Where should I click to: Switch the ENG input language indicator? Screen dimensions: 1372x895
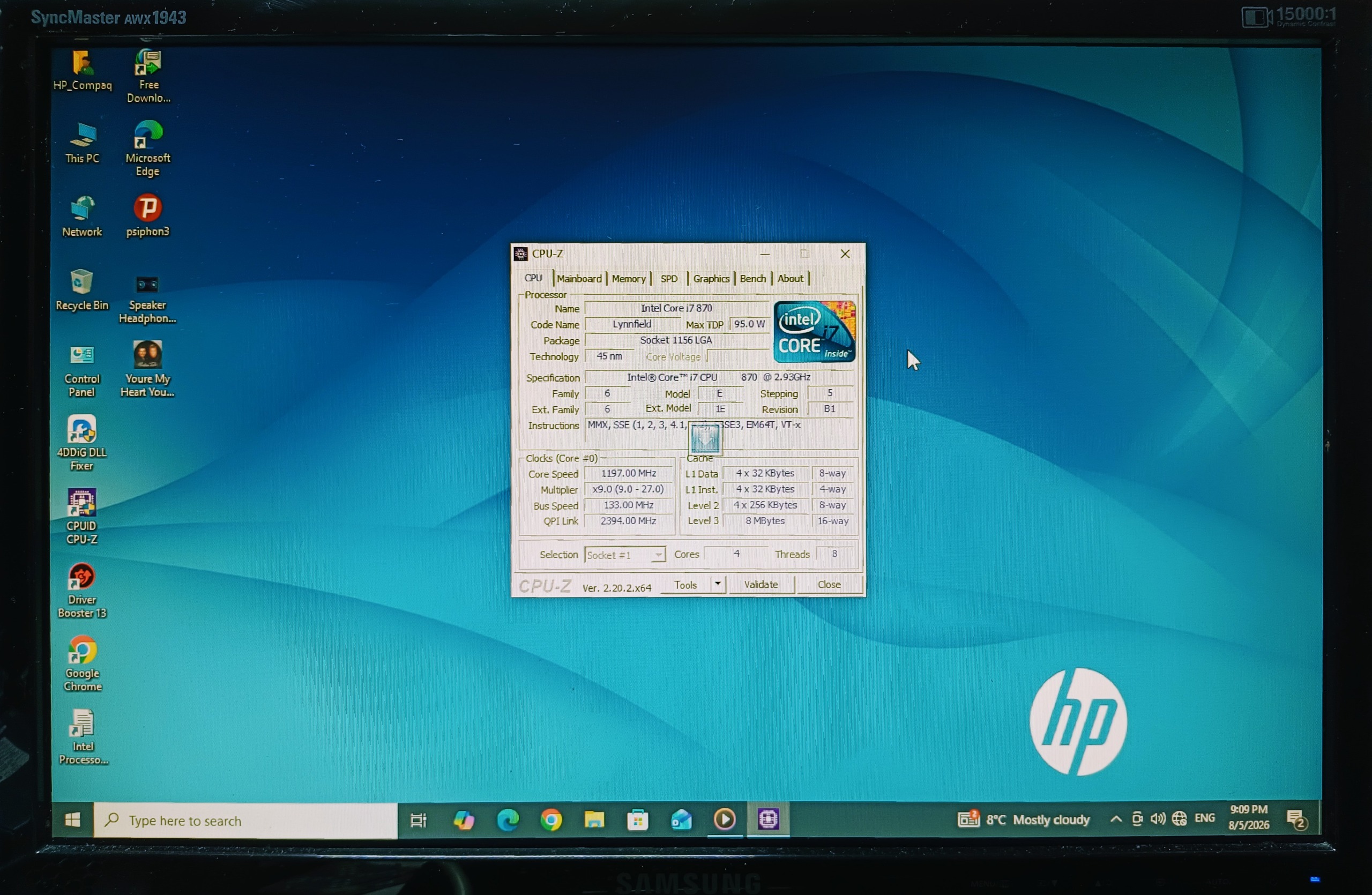tap(1205, 818)
